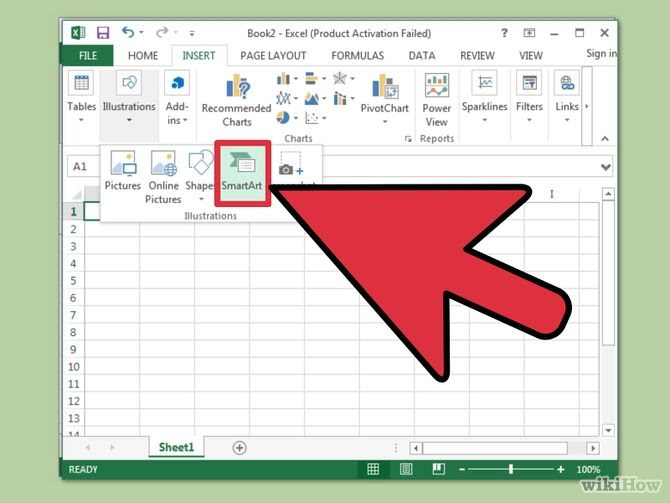Open the VIEW tab
This screenshot has height=503, width=670.
[531, 56]
